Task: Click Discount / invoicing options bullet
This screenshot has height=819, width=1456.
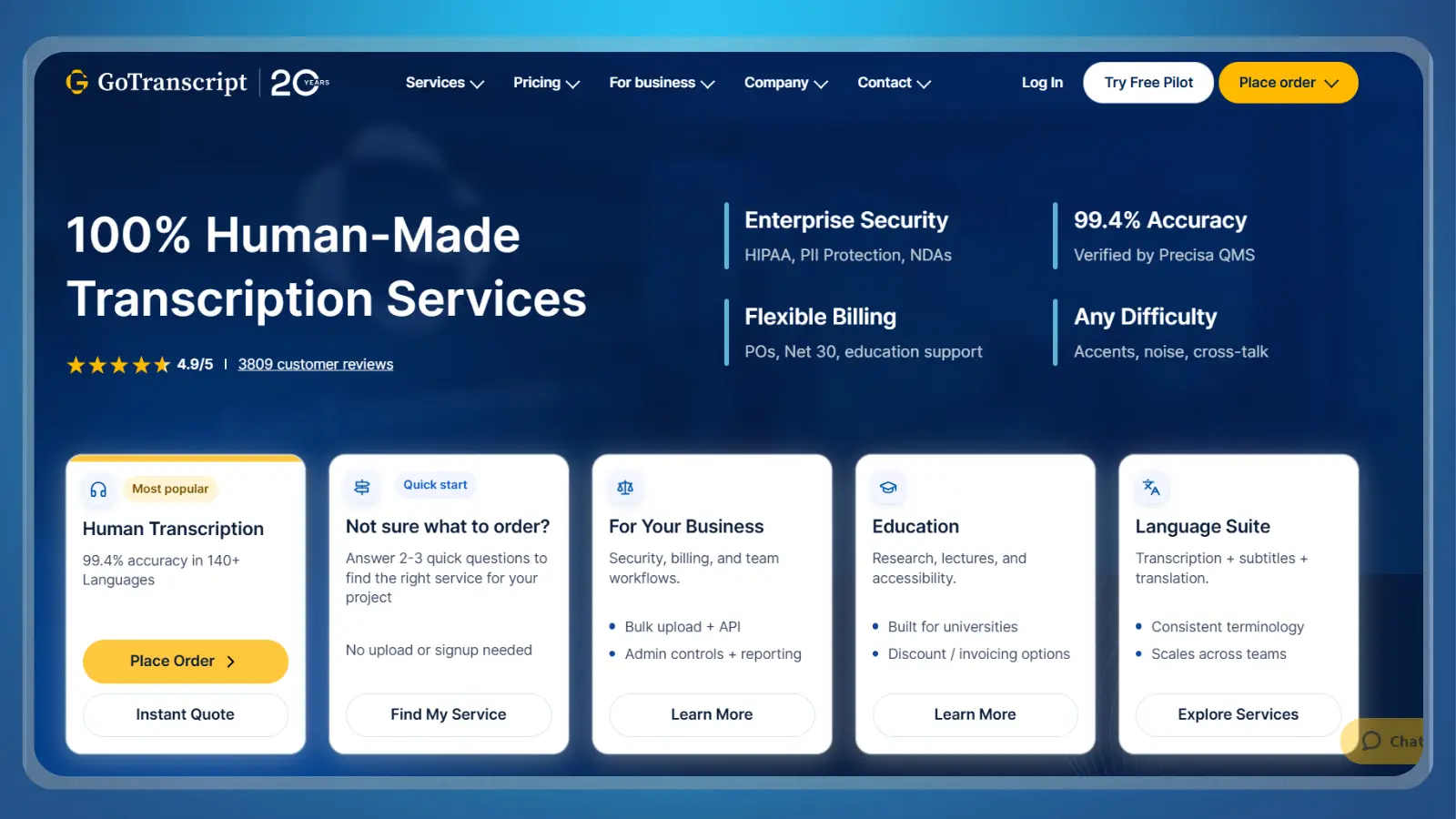Action: click(x=978, y=654)
